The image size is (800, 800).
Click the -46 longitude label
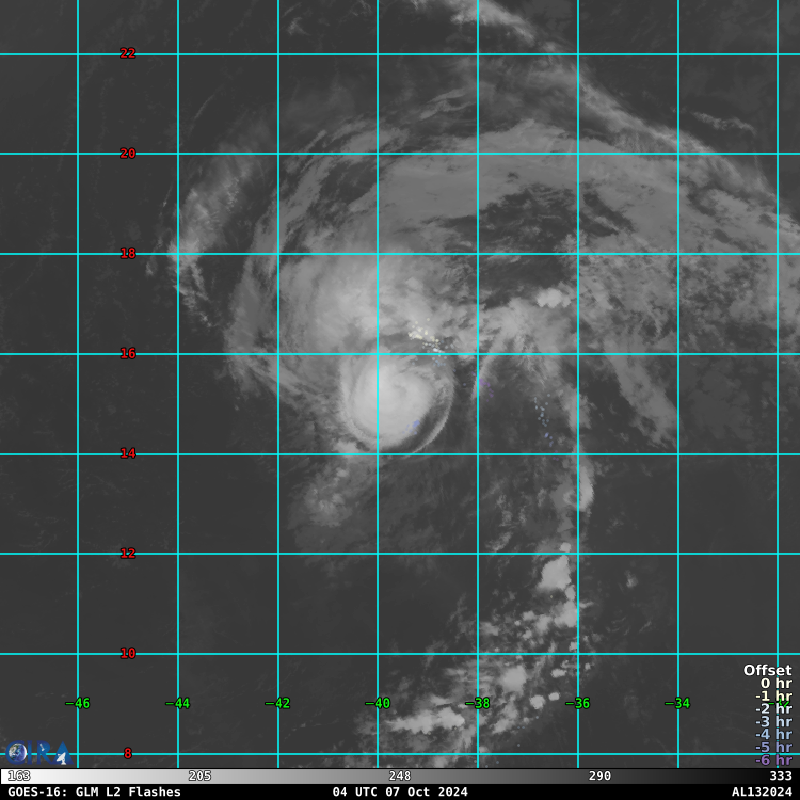coord(78,704)
